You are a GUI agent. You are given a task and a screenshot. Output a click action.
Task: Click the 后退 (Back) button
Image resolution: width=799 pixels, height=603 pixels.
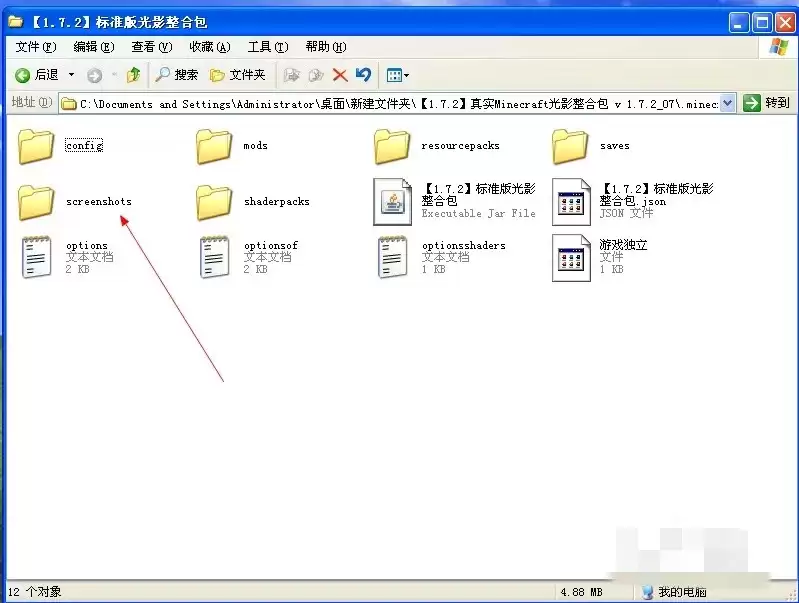tap(37, 75)
